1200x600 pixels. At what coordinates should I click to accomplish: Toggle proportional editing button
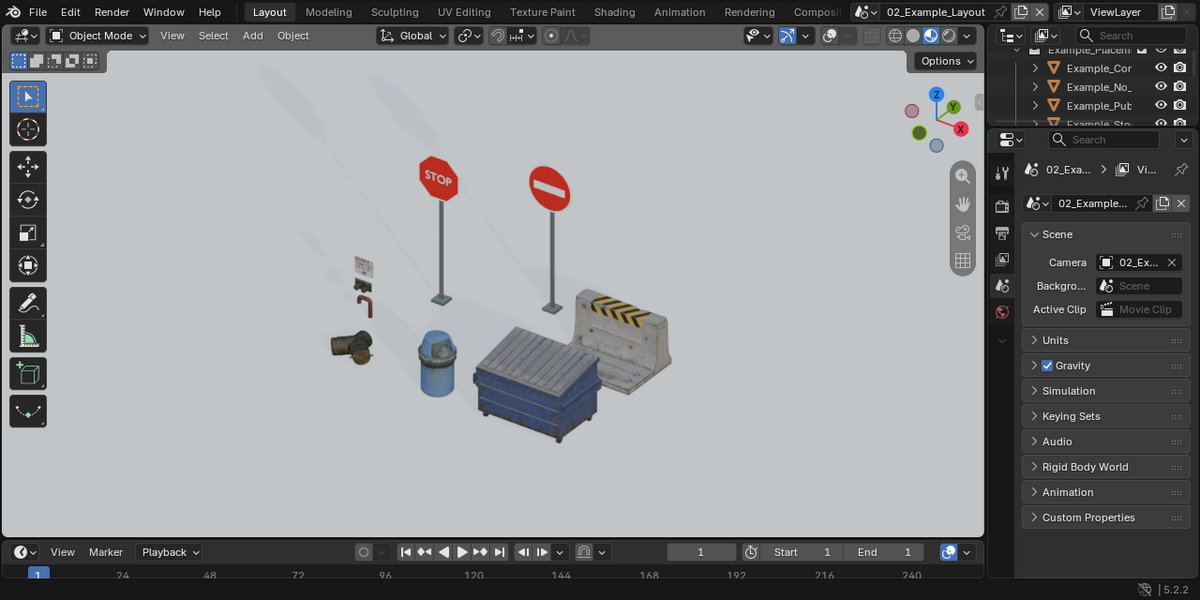coord(550,35)
